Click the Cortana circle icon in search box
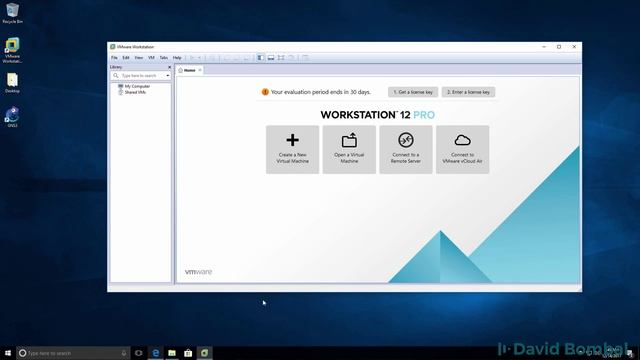The height and width of the screenshot is (360, 640). [x=22, y=353]
